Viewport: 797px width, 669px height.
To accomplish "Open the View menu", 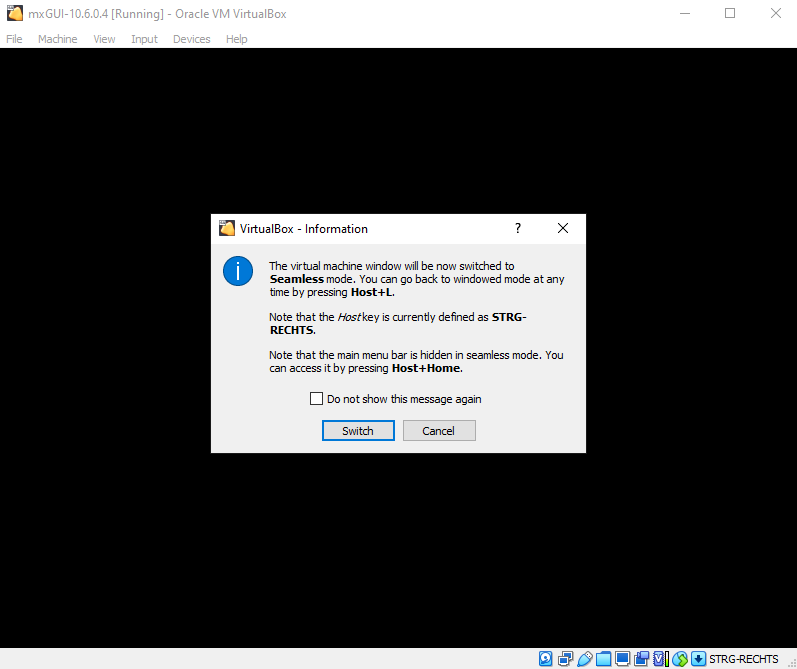I will click(104, 39).
